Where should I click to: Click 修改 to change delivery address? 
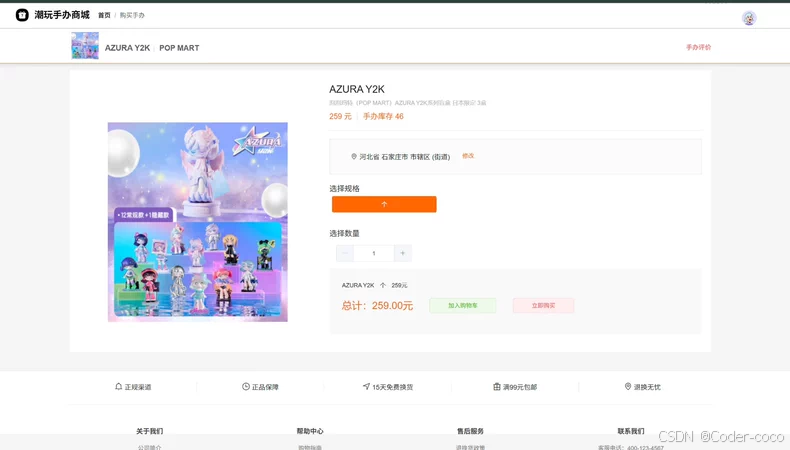[x=468, y=156]
